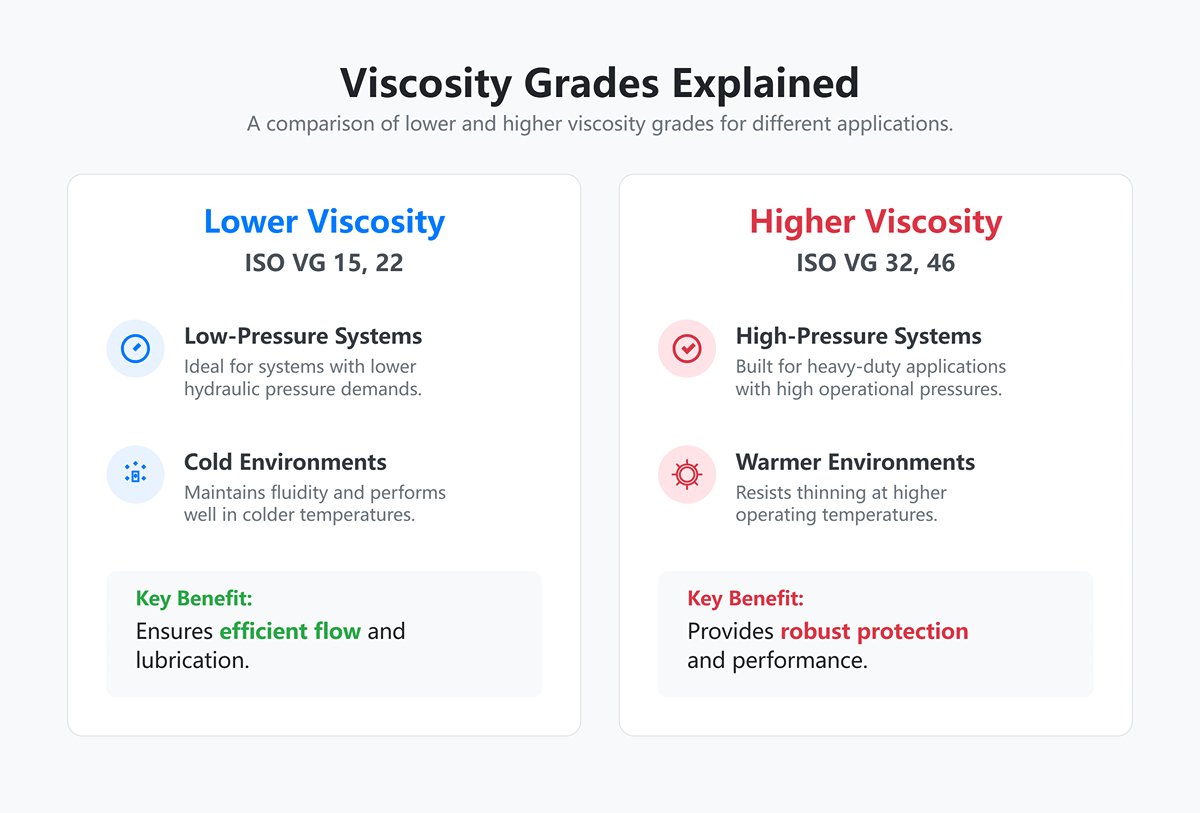1200x813 pixels.
Task: Click the red checkmark icon beside High-Pressure Systems
Action: pos(687,348)
